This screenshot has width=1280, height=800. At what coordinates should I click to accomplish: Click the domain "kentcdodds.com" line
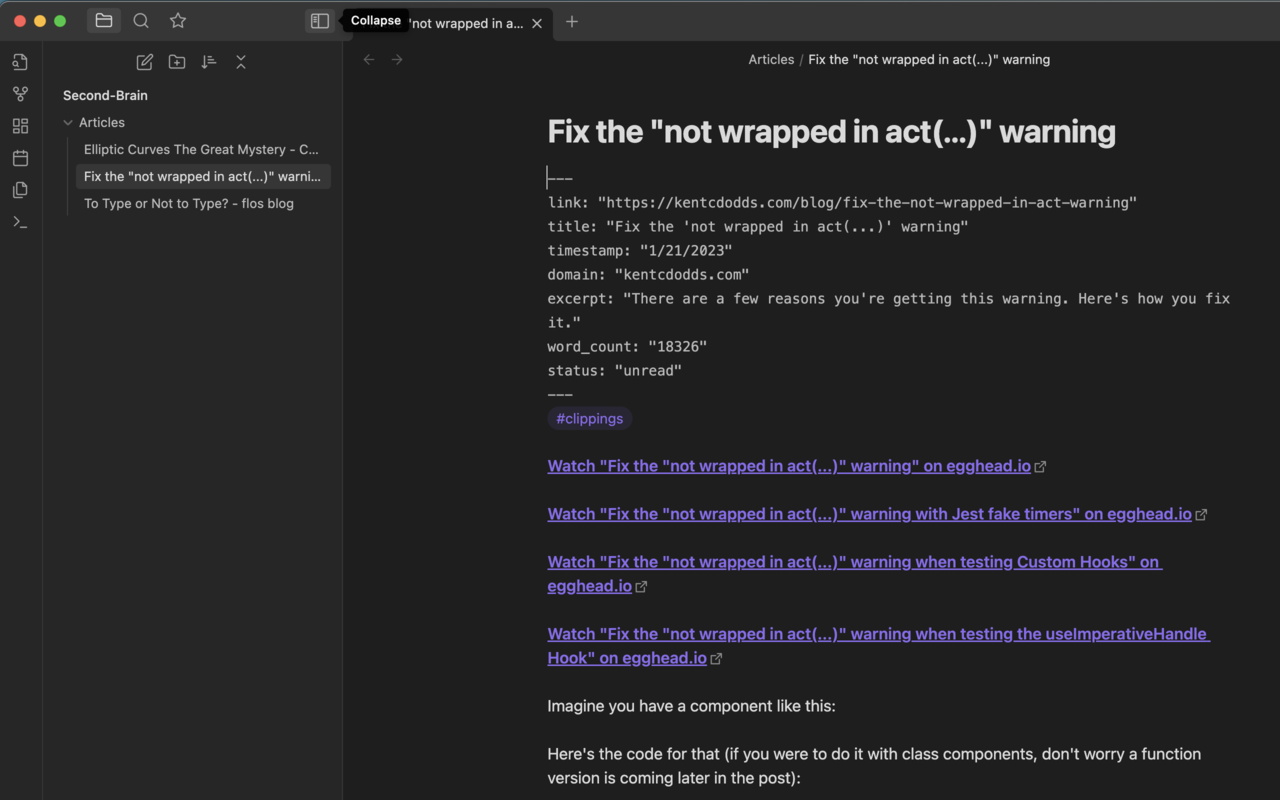pos(648,275)
